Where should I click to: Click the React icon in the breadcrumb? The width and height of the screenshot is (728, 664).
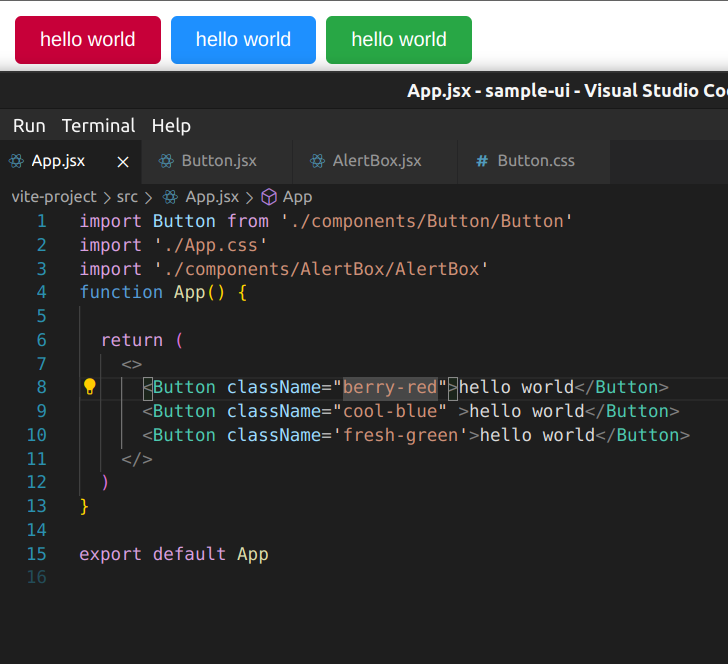click(x=170, y=197)
